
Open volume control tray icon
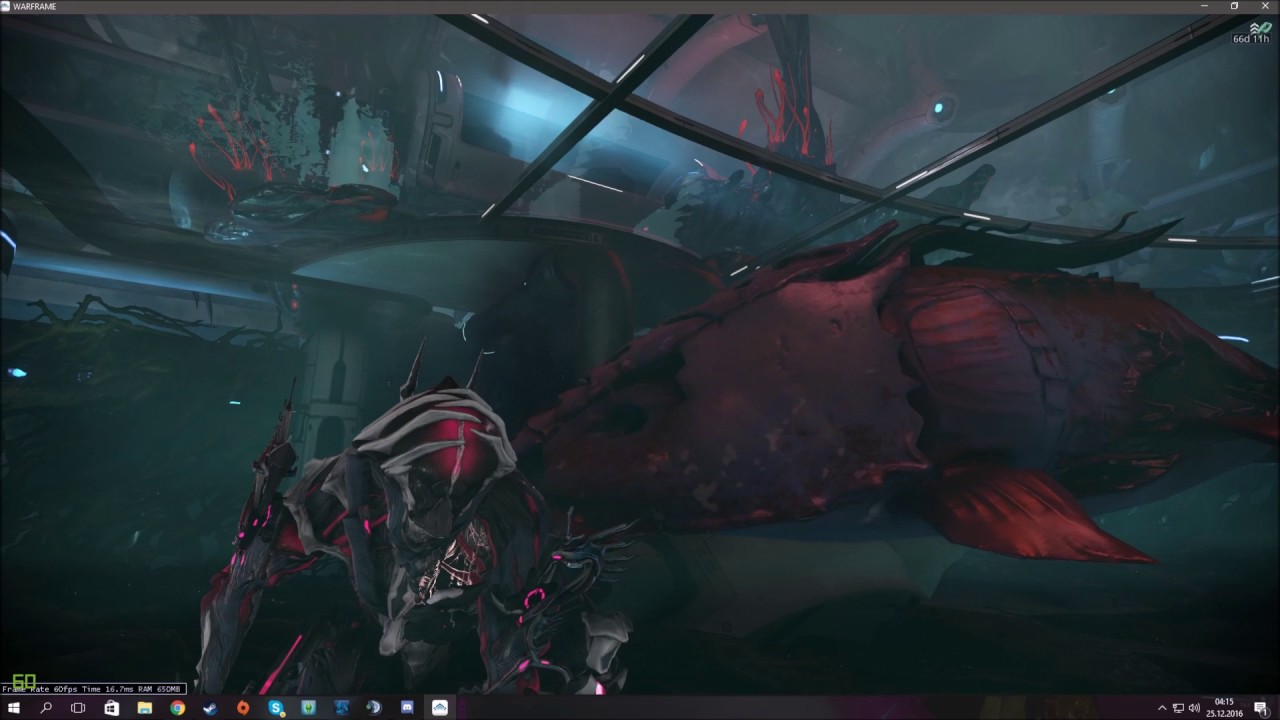pyautogui.click(x=1194, y=708)
